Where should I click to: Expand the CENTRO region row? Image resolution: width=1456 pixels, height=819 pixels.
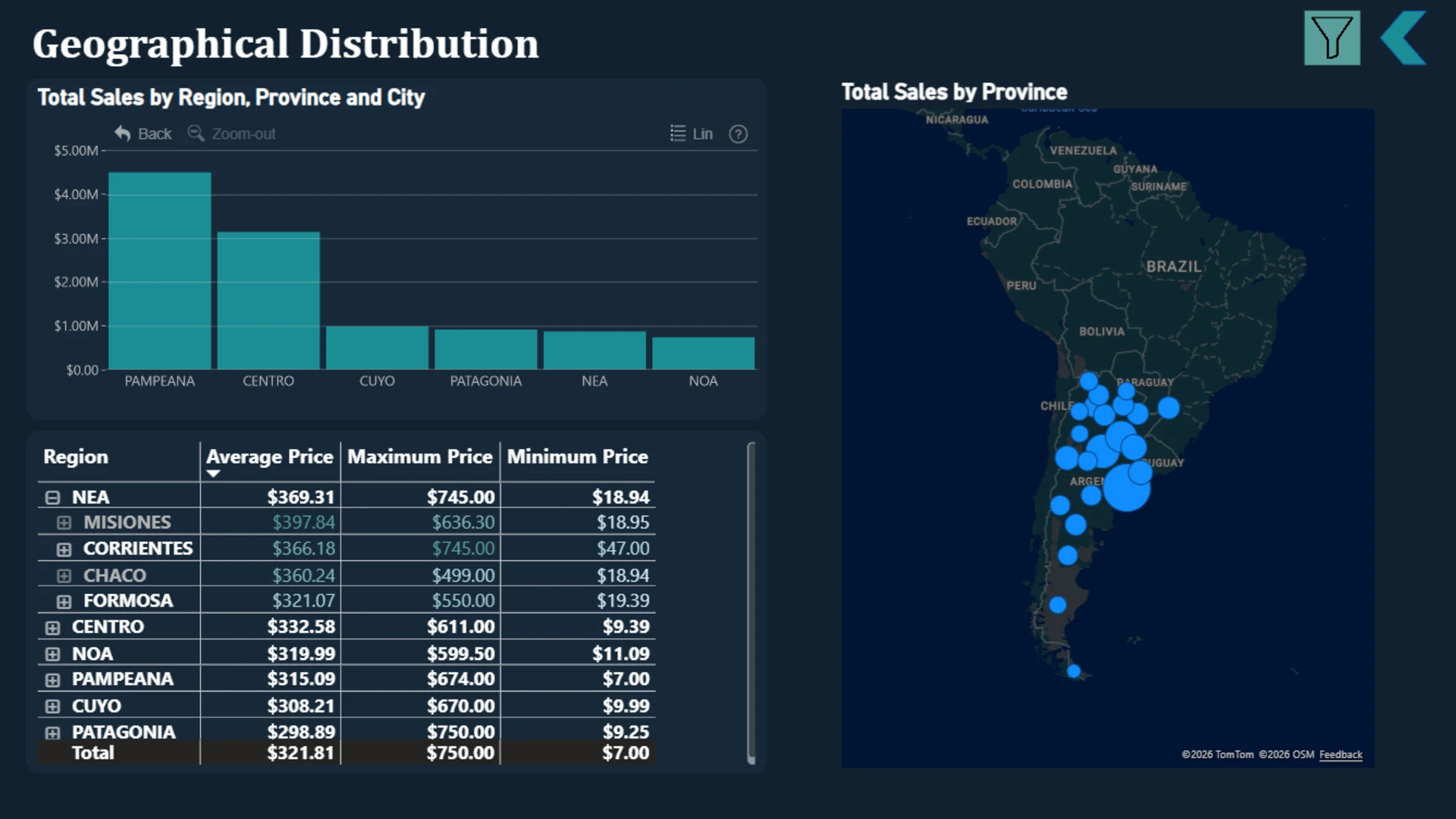52,628
